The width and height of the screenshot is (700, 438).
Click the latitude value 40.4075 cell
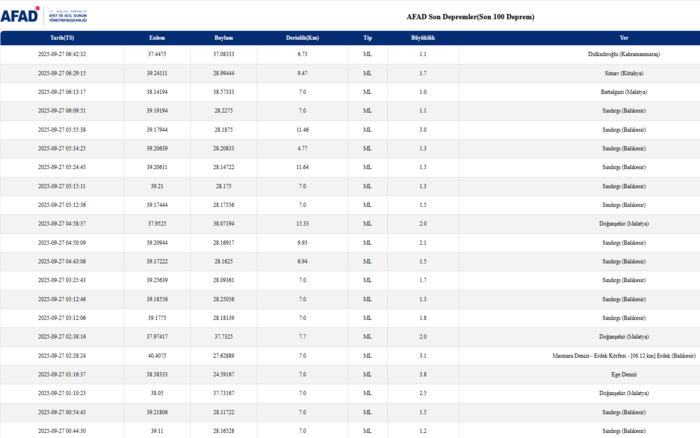156,354
